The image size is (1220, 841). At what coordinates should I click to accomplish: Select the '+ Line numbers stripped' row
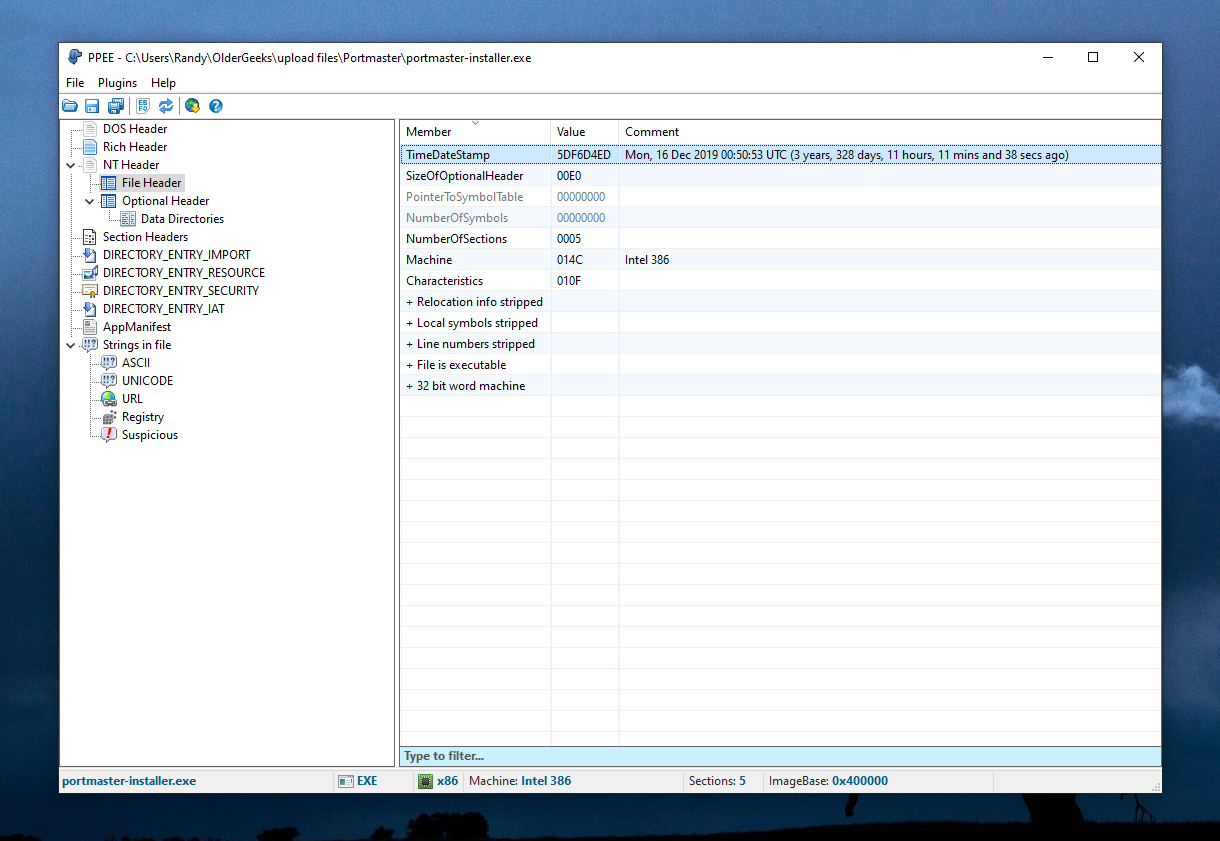[x=780, y=344]
